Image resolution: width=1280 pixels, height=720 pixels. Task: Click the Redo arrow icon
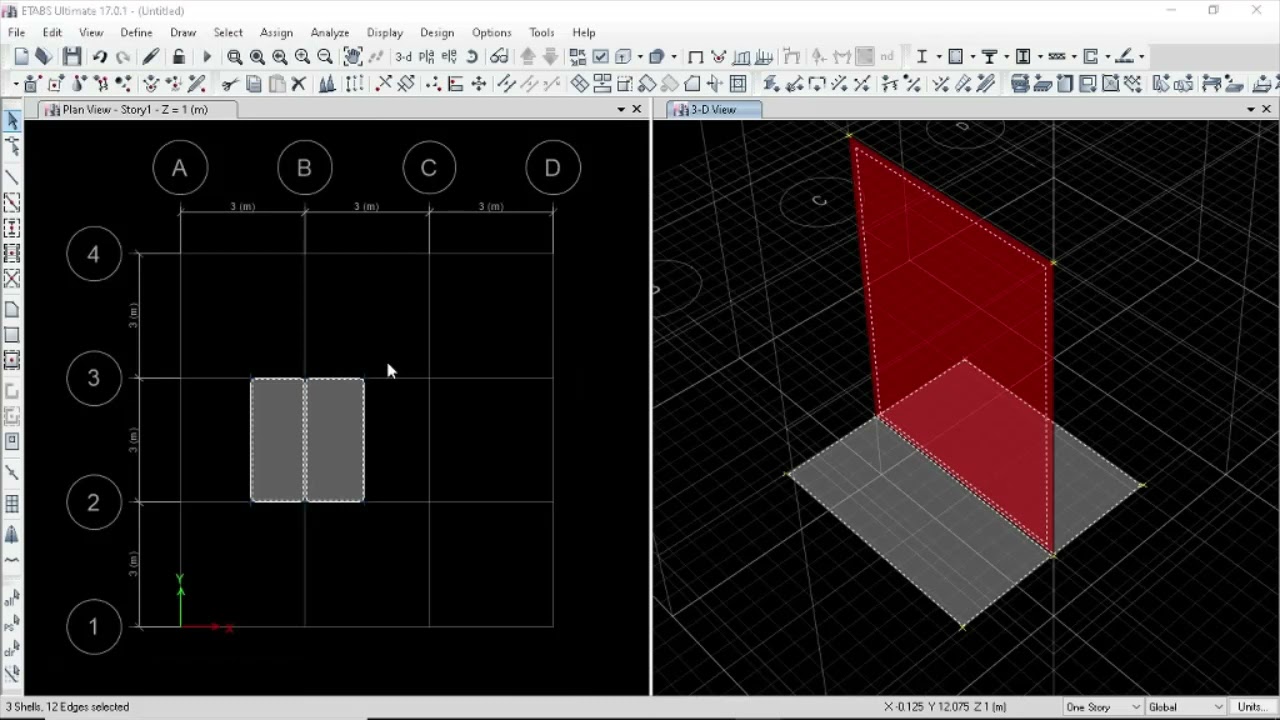(x=123, y=57)
